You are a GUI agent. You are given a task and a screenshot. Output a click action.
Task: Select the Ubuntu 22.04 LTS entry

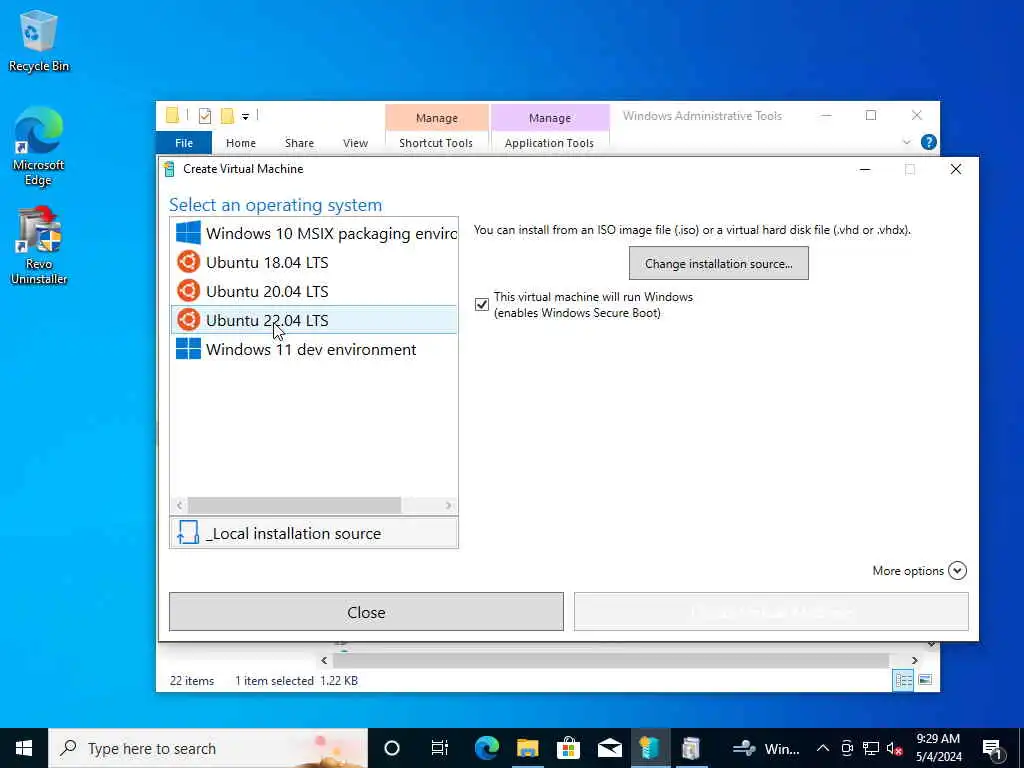click(314, 320)
